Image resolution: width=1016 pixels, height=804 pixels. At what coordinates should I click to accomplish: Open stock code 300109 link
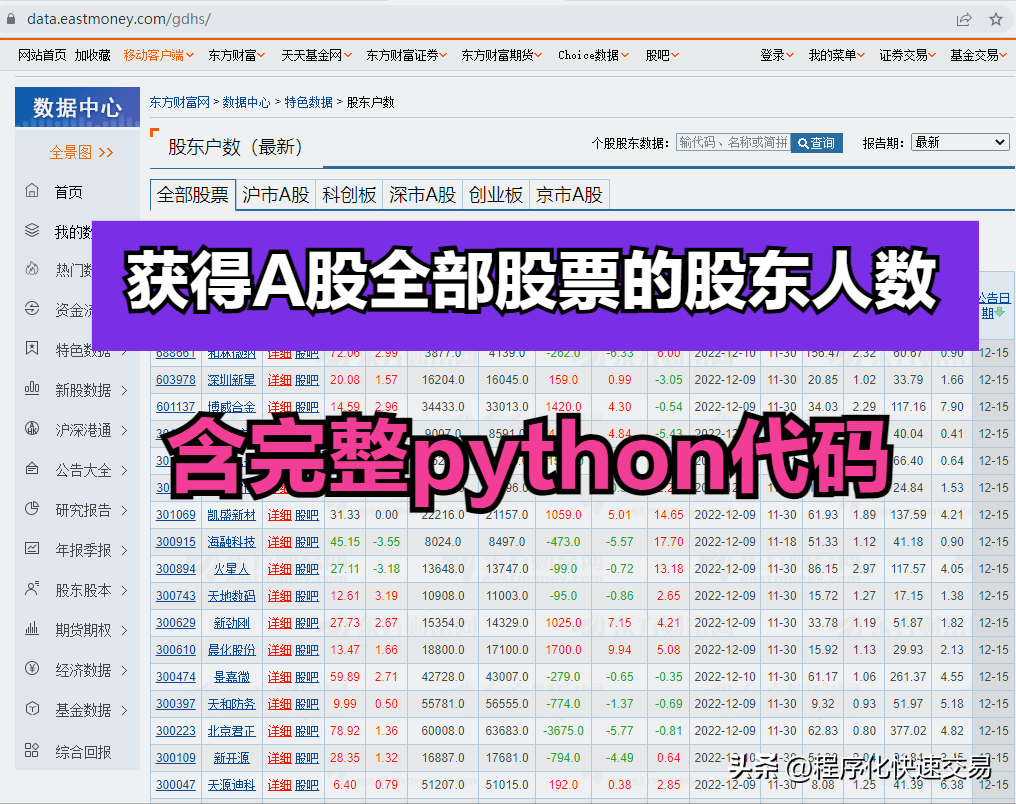[x=176, y=758]
